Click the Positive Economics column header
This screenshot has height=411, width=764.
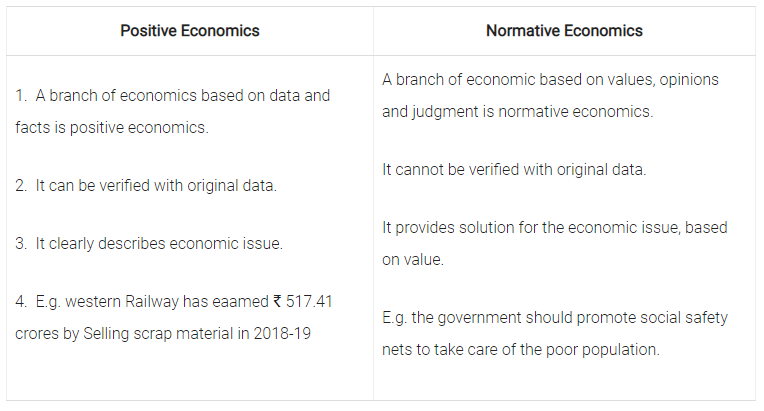pyautogui.click(x=190, y=31)
